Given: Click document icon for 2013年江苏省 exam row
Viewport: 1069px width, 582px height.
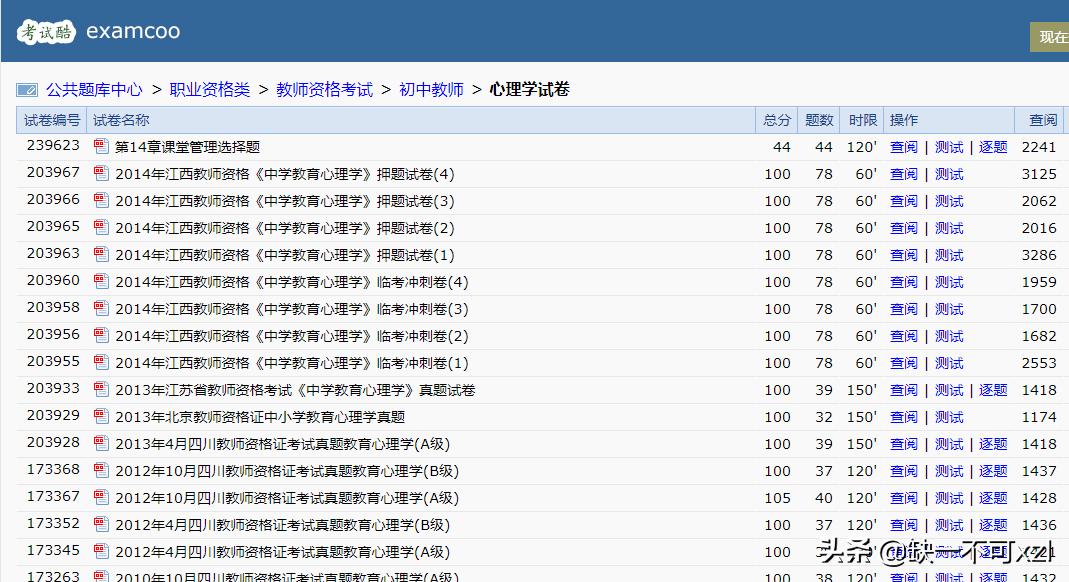Looking at the screenshot, I should (x=102, y=389).
